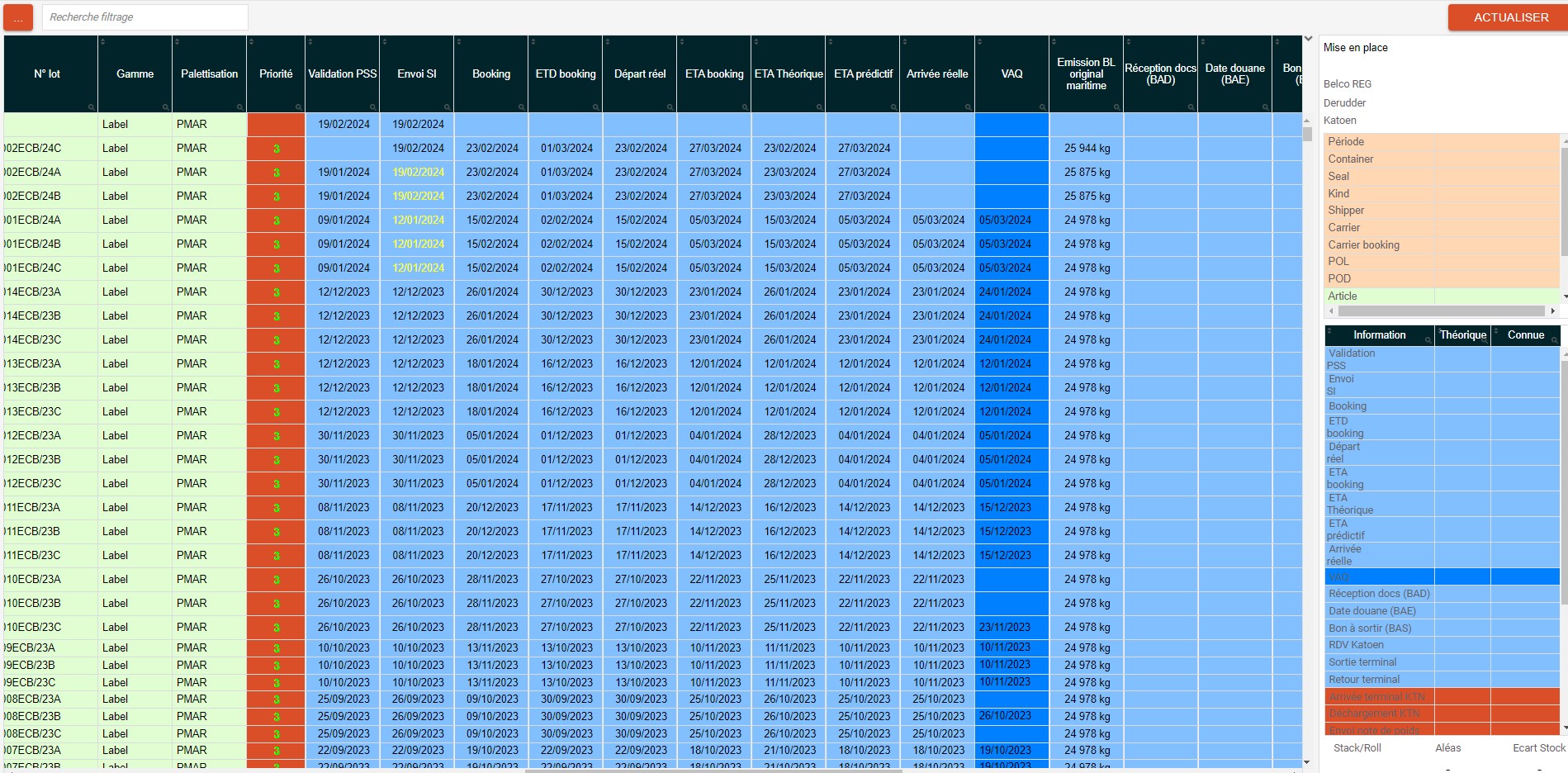Toggle sort arrows on Palettisation column
Screen dimensions: 1568x773
pos(177,41)
